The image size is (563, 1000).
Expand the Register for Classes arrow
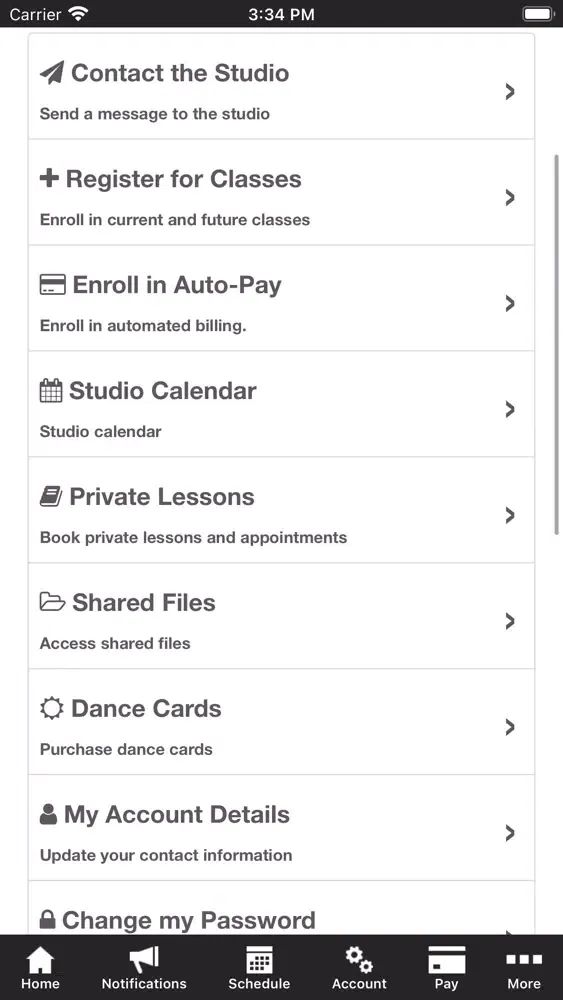[x=509, y=198]
